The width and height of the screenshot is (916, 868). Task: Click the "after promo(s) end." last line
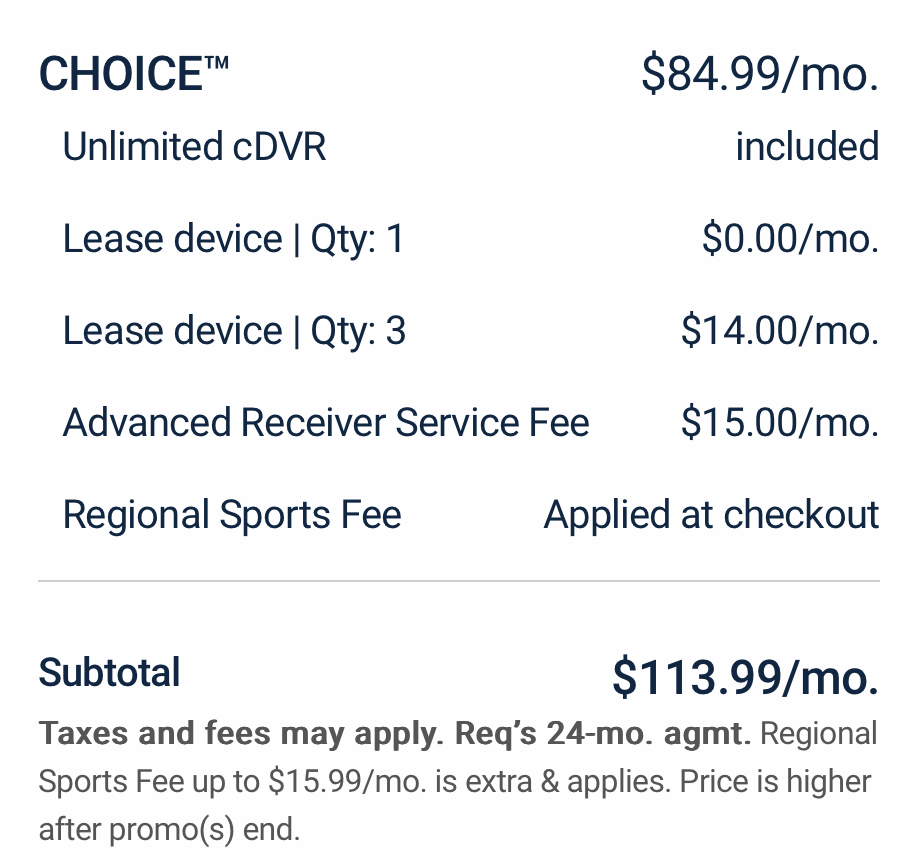coord(169,828)
